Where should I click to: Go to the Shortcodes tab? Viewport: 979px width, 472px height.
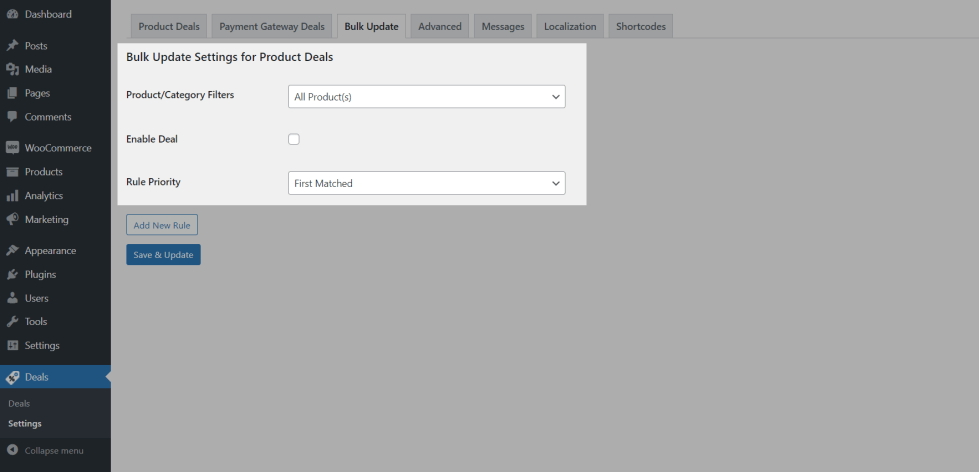click(641, 27)
